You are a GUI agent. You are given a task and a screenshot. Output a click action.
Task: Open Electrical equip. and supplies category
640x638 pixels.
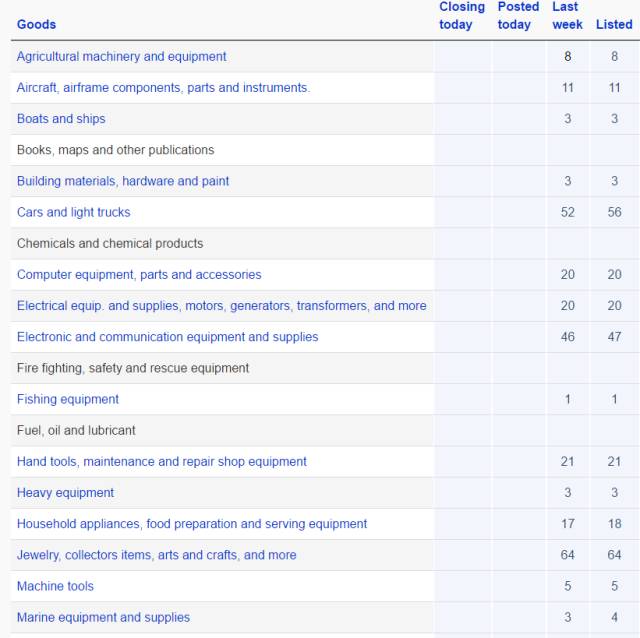click(x=222, y=306)
